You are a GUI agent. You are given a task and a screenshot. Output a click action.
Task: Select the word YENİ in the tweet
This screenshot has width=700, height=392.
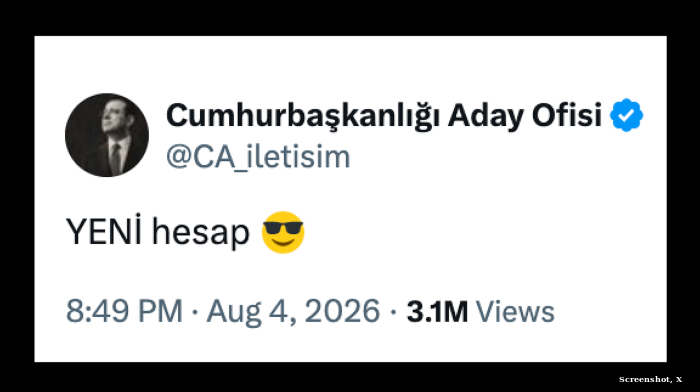click(x=104, y=231)
